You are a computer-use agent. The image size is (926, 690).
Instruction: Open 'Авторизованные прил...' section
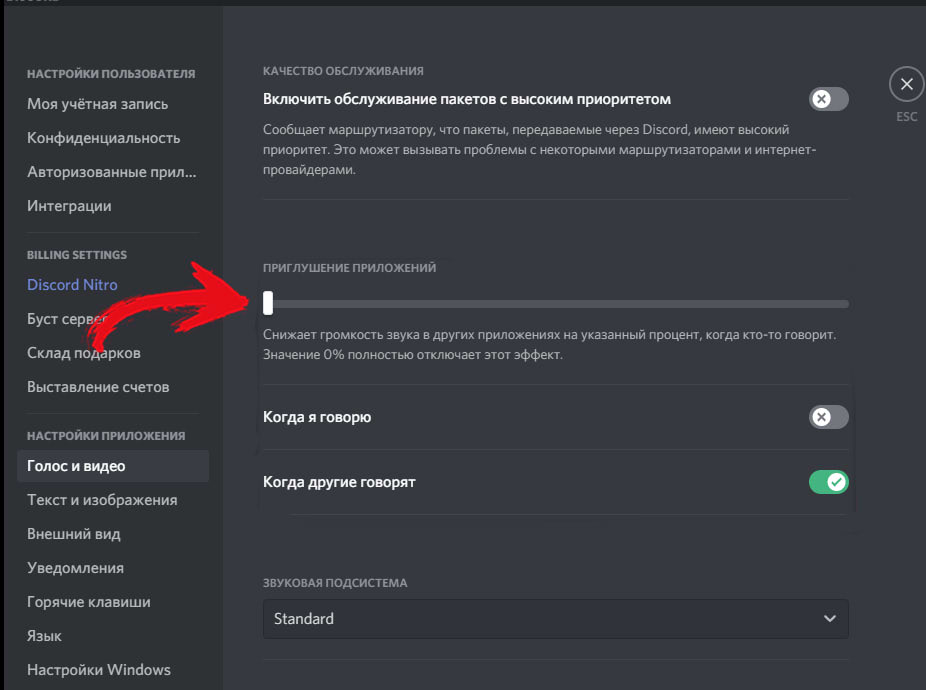pos(112,172)
